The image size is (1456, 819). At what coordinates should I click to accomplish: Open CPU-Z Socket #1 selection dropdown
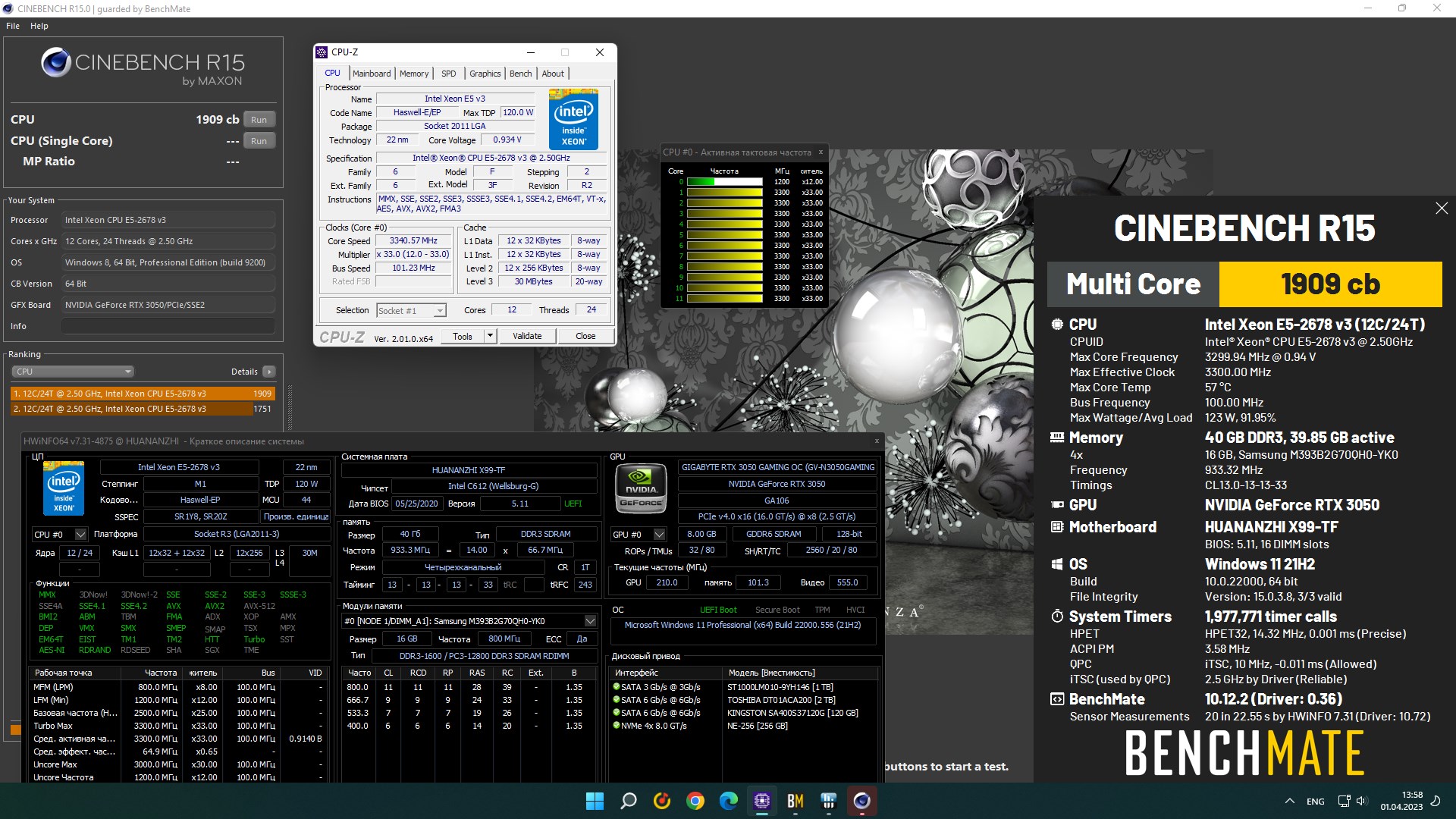click(x=411, y=311)
